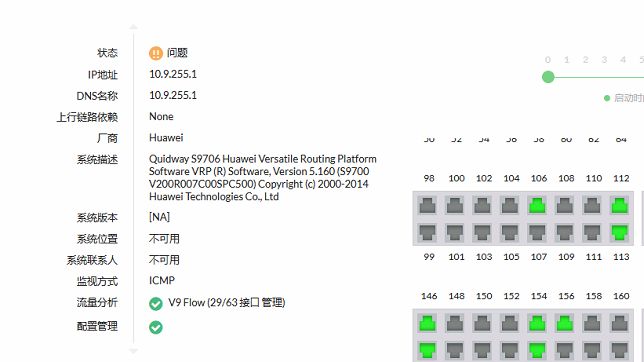
Task: Click the IP address 10.9.255.1 value
Action: point(173,74)
